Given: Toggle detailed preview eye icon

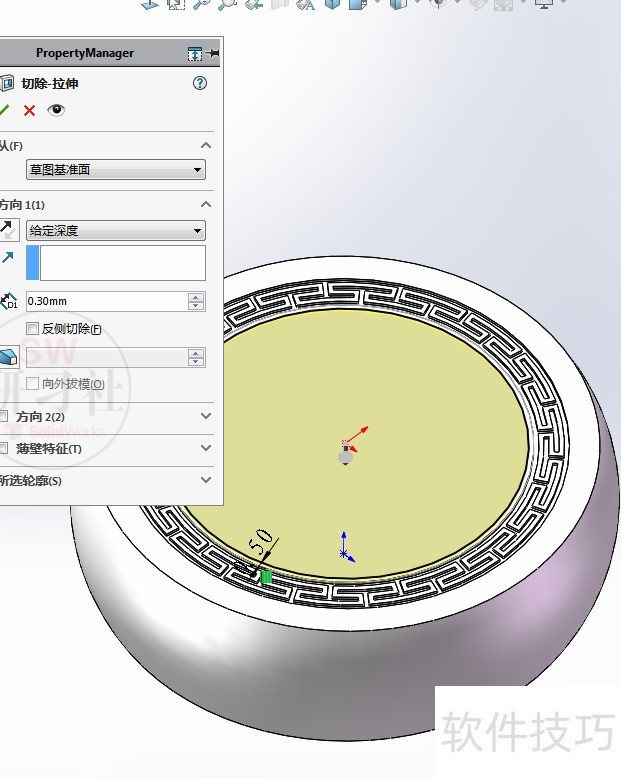Looking at the screenshot, I should [56, 110].
